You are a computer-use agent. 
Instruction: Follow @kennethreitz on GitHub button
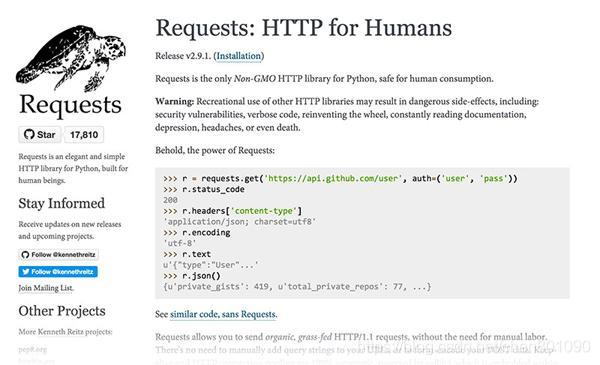pos(58,255)
